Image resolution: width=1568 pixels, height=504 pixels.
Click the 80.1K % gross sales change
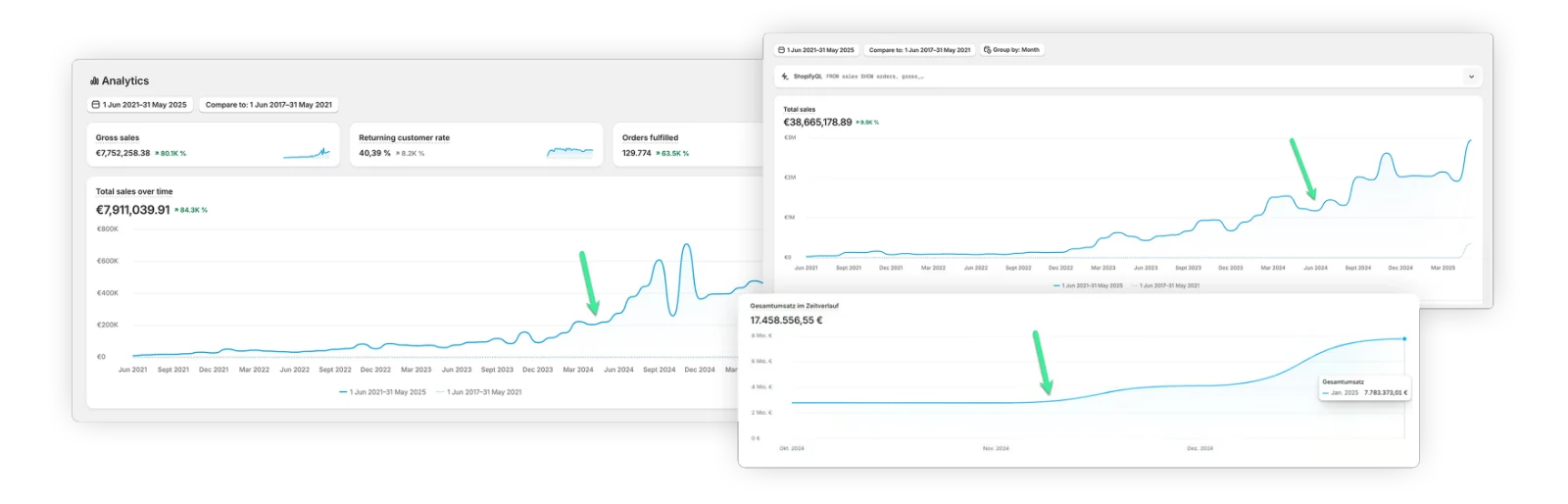171,154
